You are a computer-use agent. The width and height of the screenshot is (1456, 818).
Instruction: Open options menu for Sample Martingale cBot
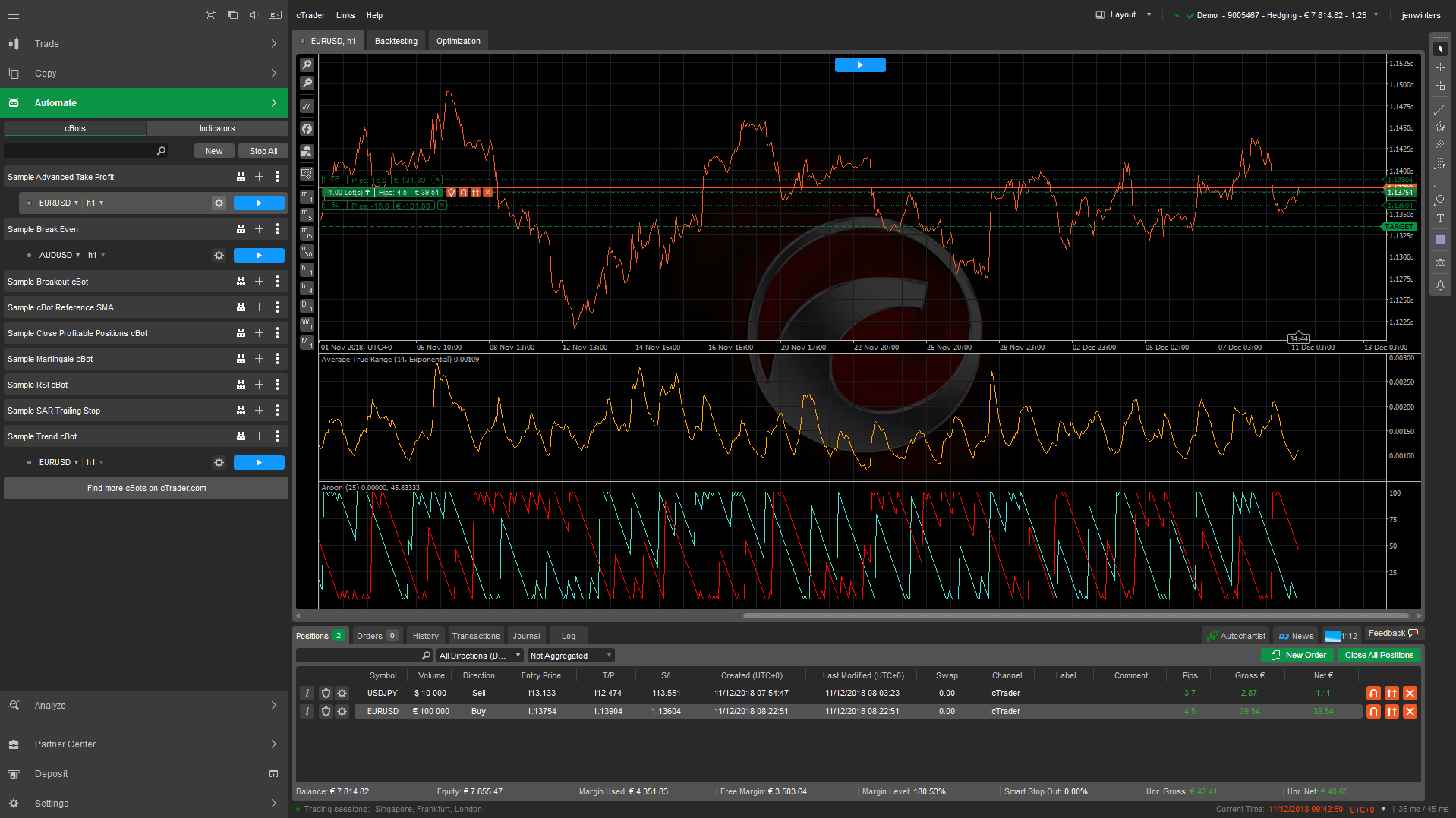[277, 359]
